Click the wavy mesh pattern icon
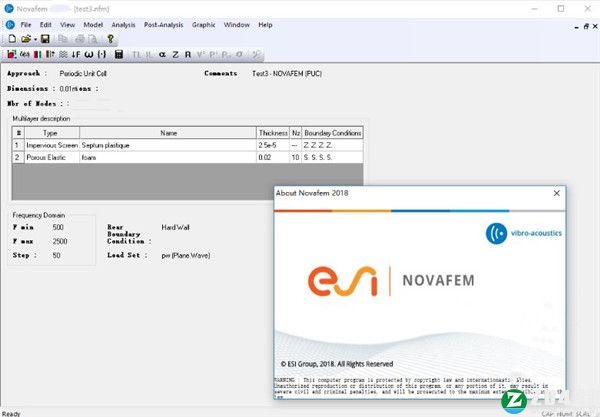 pyautogui.click(x=63, y=54)
